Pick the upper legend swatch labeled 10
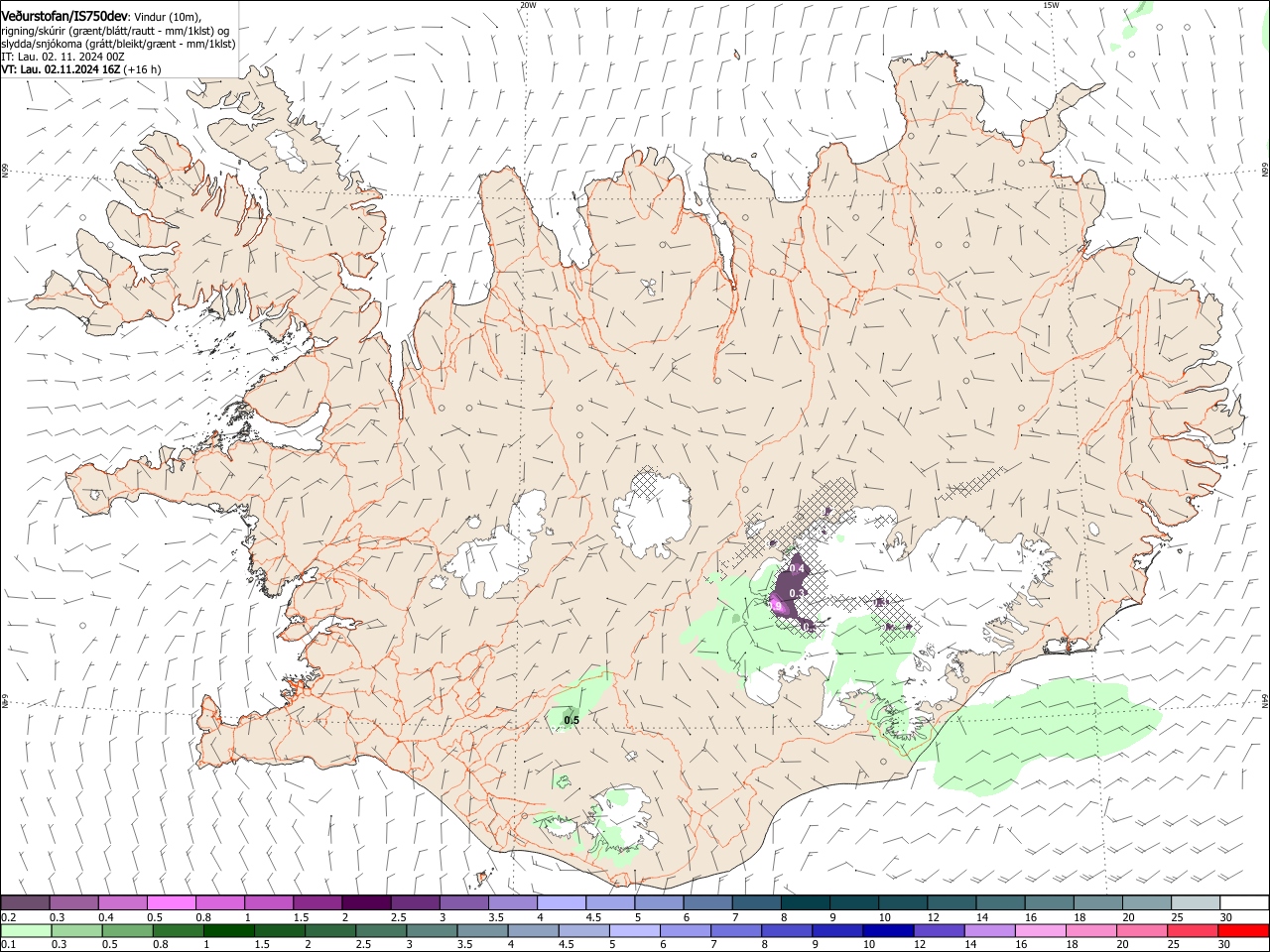The width and height of the screenshot is (1270, 952). (x=902, y=902)
